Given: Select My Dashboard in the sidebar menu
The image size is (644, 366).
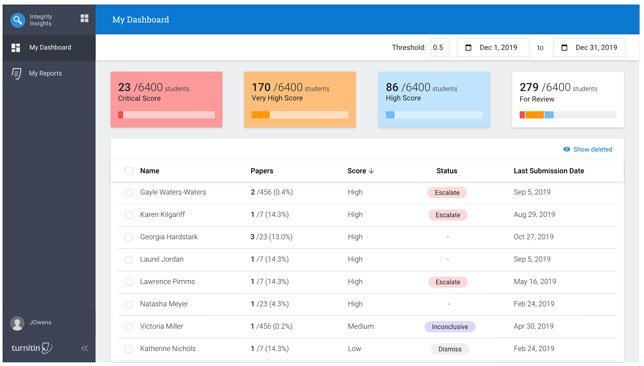Looking at the screenshot, I should pyautogui.click(x=49, y=48).
